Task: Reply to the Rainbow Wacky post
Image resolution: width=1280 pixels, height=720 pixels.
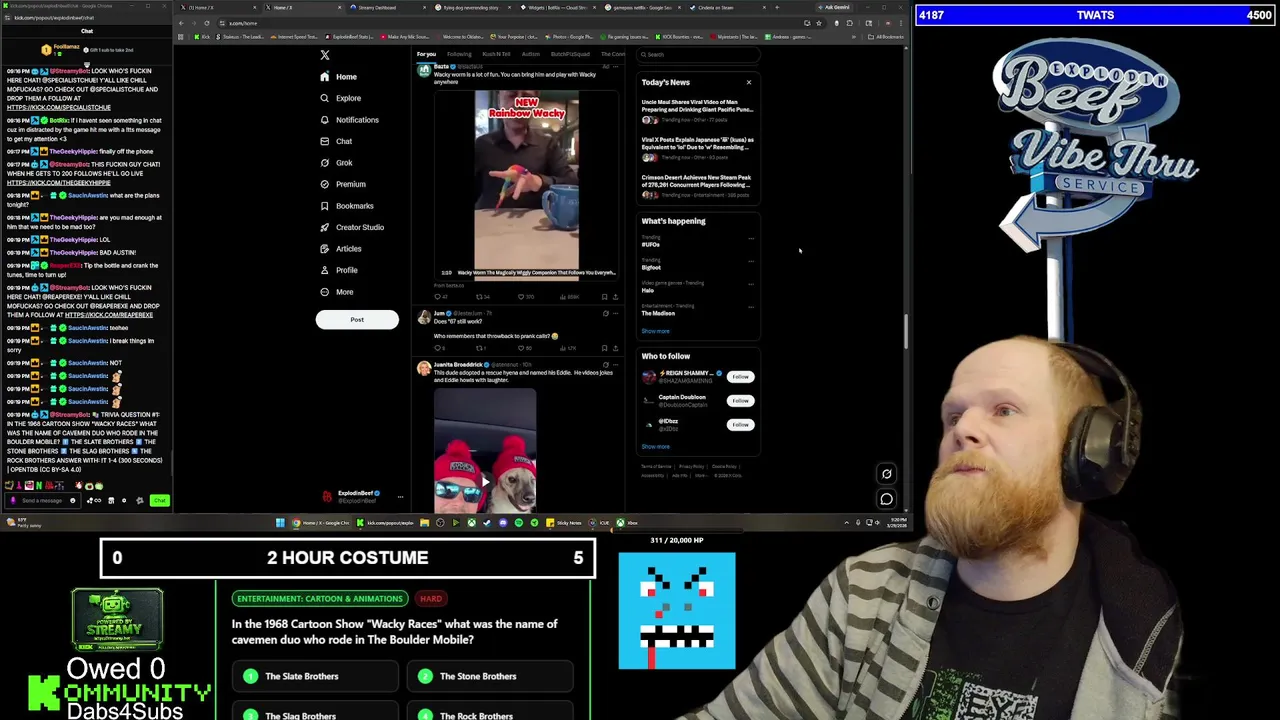Action: (438, 297)
